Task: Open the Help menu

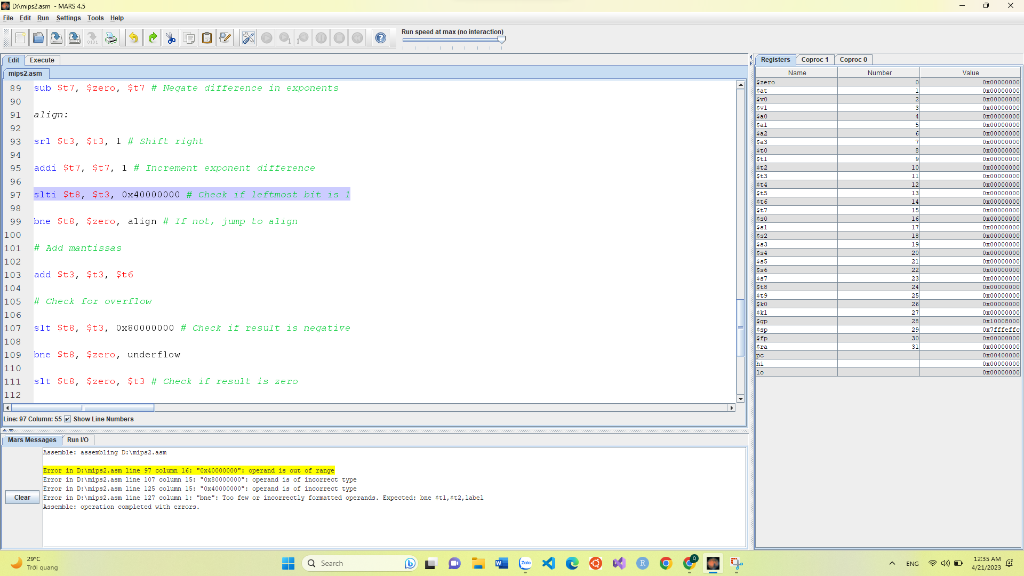Action: (x=117, y=18)
